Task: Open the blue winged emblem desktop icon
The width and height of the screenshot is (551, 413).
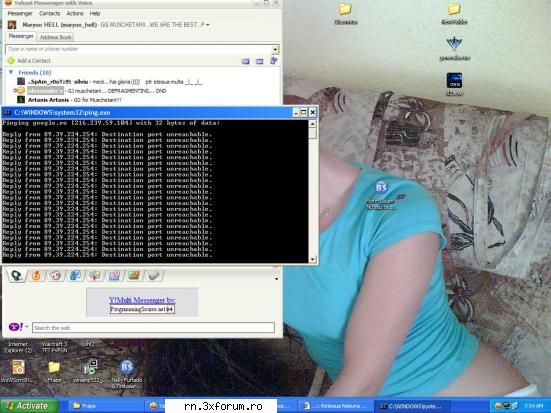Action: (454, 49)
